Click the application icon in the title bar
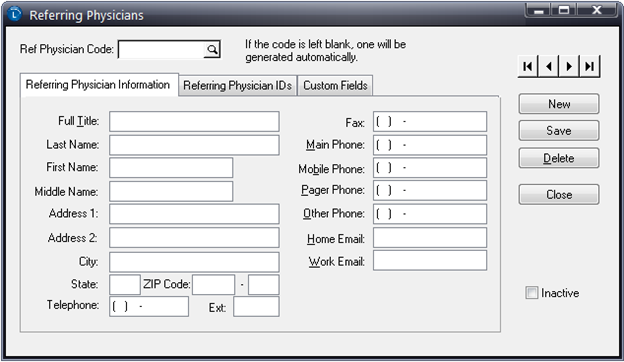624x362 pixels. [x=15, y=14]
